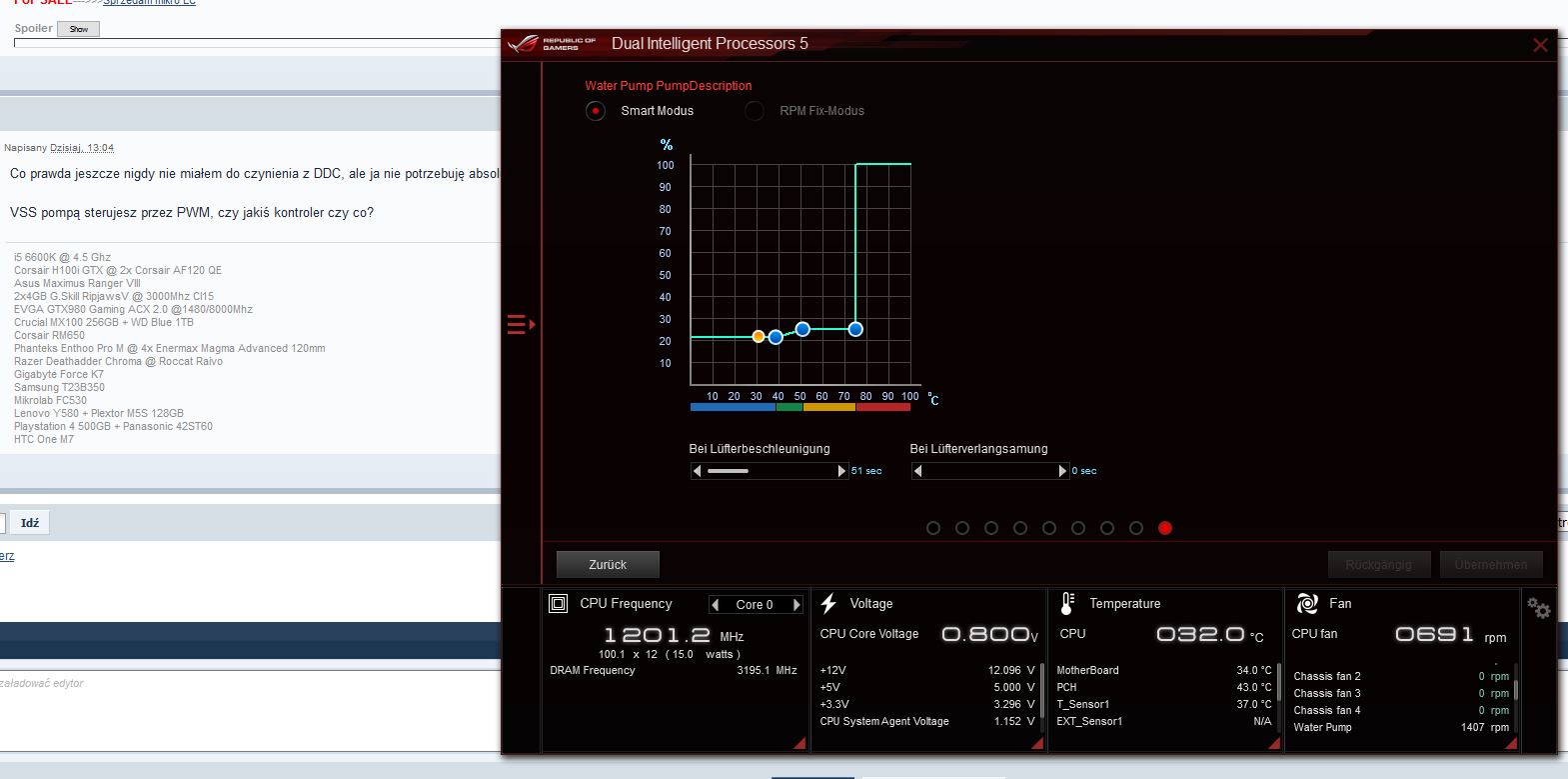The width and height of the screenshot is (1568, 779).
Task: Select the orange point on fan curve
Action: point(759,337)
